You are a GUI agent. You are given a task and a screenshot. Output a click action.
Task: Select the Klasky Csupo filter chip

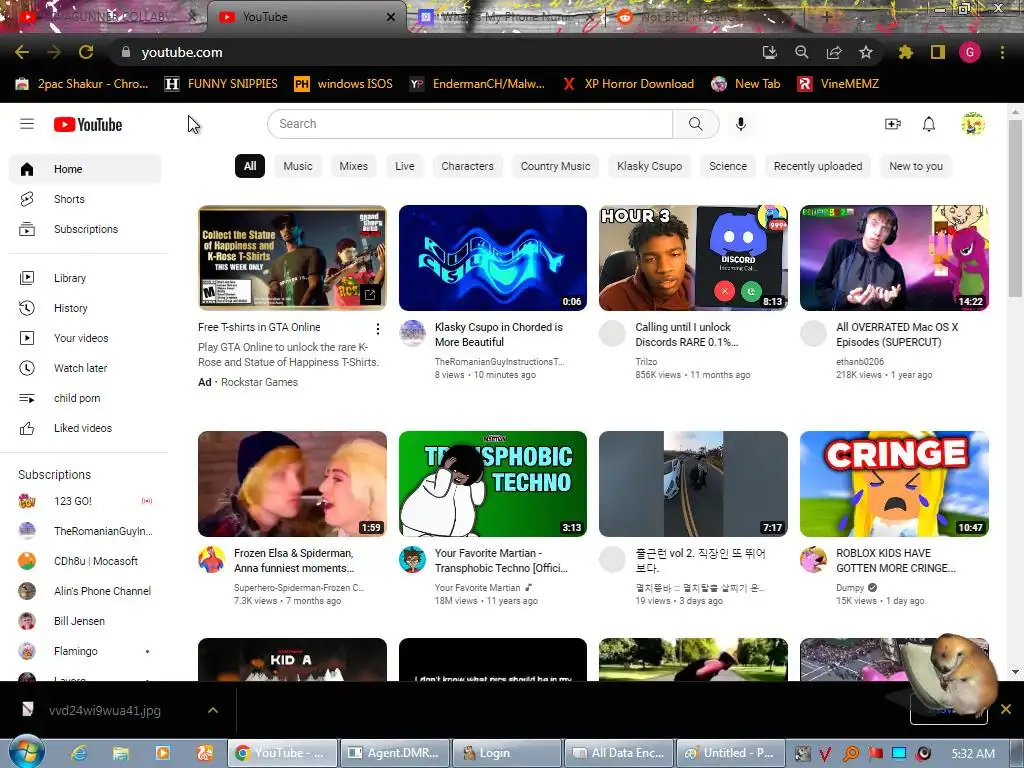(x=649, y=166)
